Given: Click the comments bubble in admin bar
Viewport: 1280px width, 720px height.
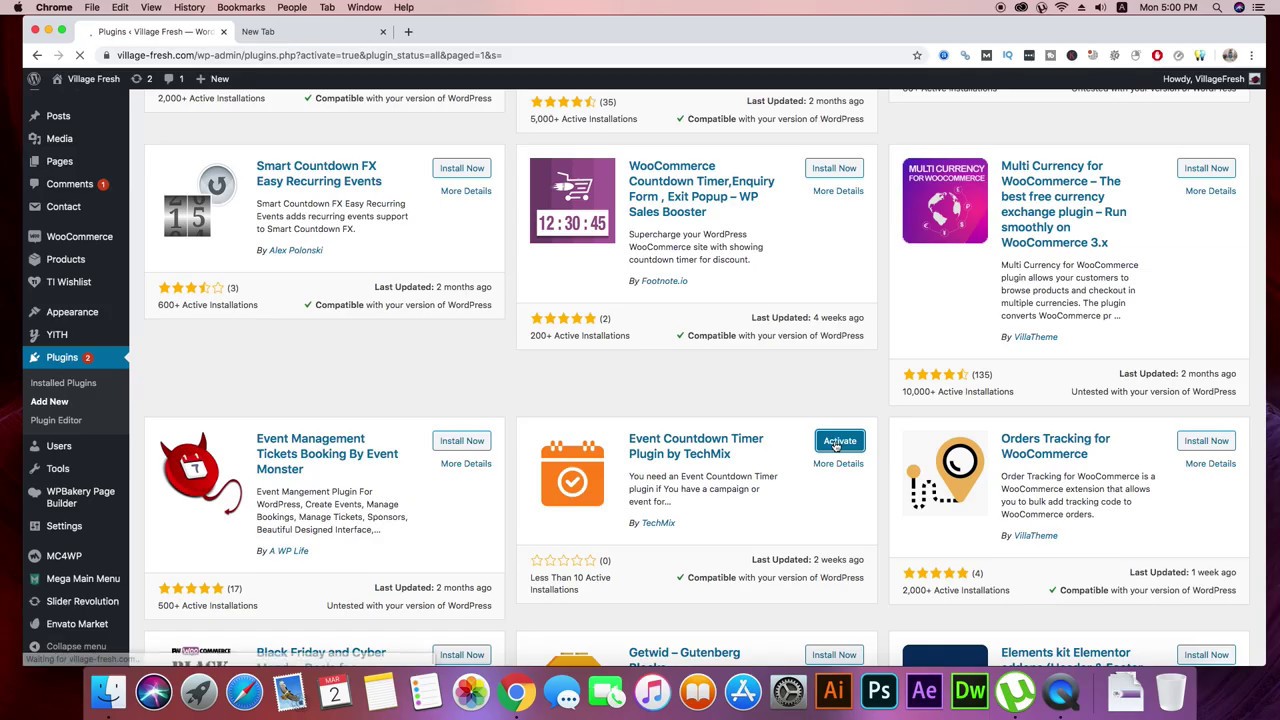Looking at the screenshot, I should tap(174, 79).
